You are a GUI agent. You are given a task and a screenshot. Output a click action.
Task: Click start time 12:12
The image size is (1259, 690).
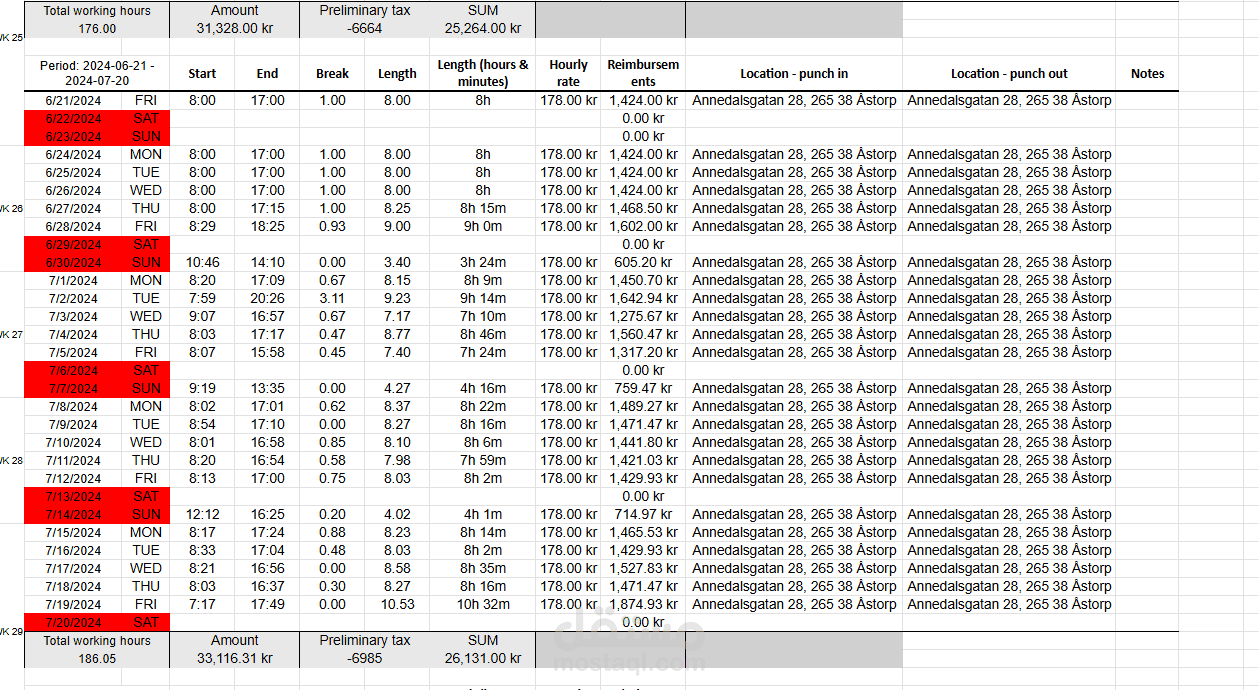[x=202, y=514]
